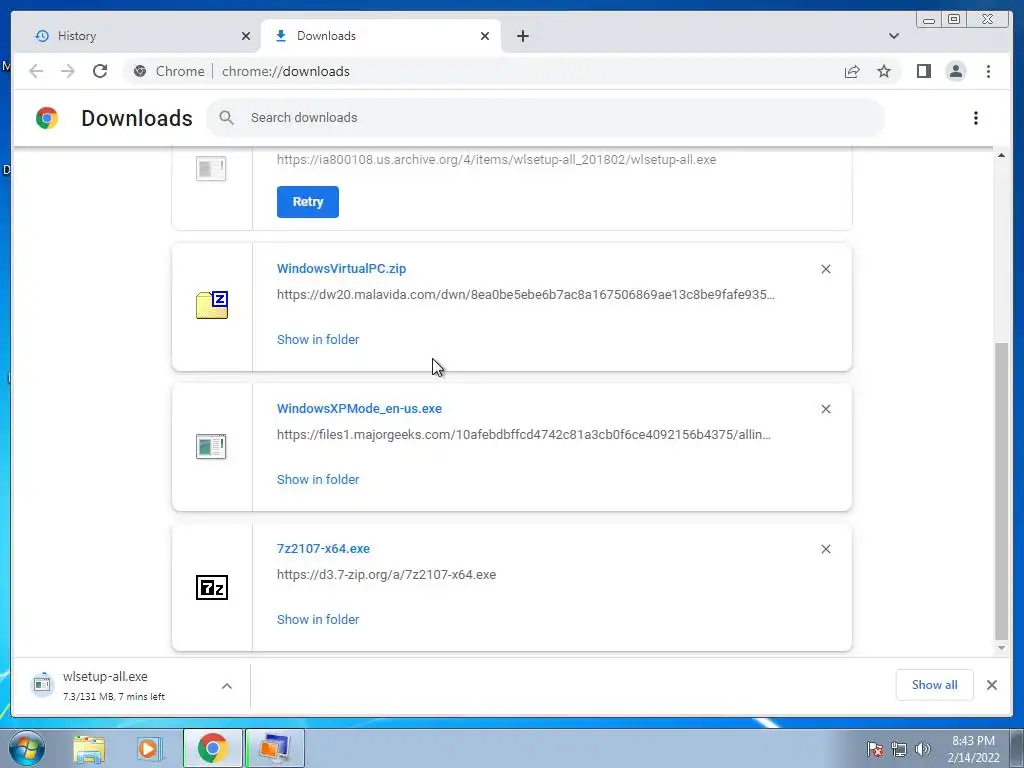This screenshot has width=1024, height=768.
Task: Retry the wlsetup-all.exe download
Action: (x=308, y=202)
